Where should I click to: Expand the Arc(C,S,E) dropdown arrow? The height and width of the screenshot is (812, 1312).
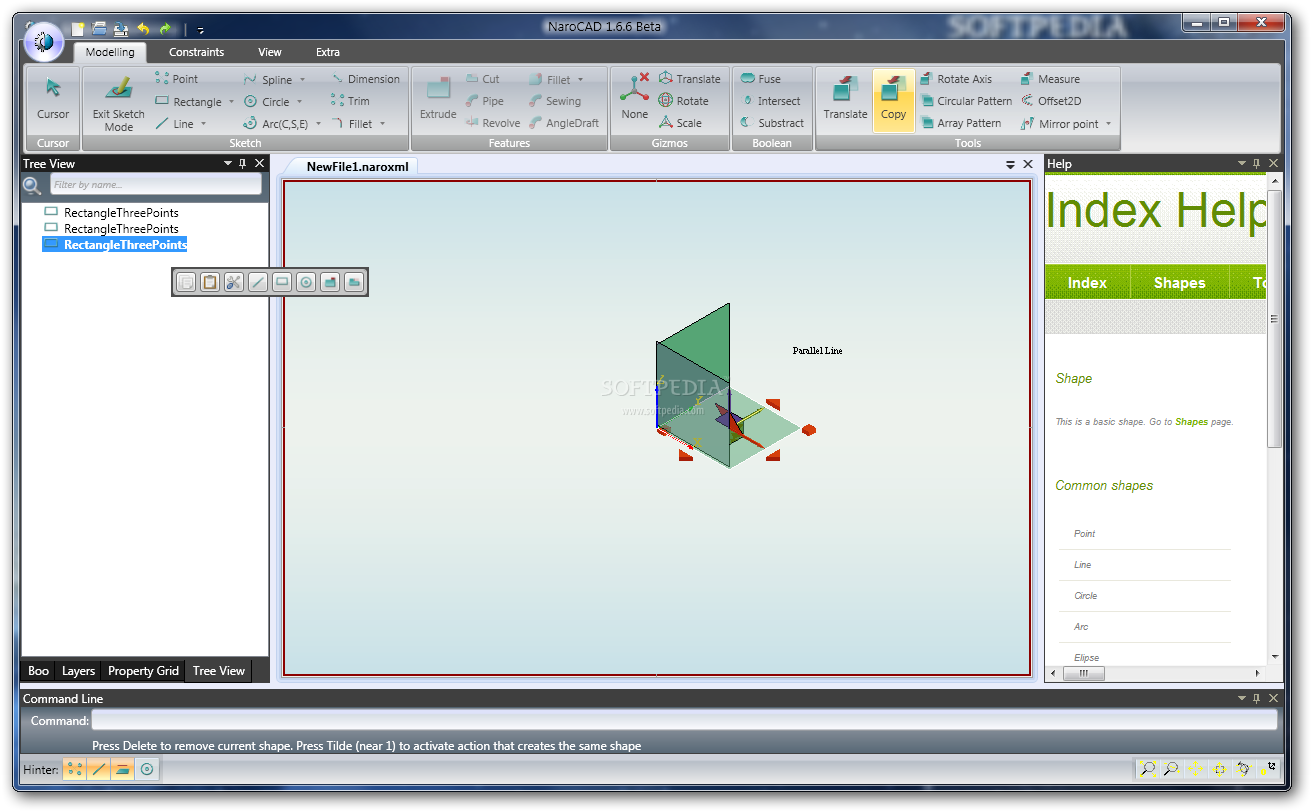[x=318, y=124]
